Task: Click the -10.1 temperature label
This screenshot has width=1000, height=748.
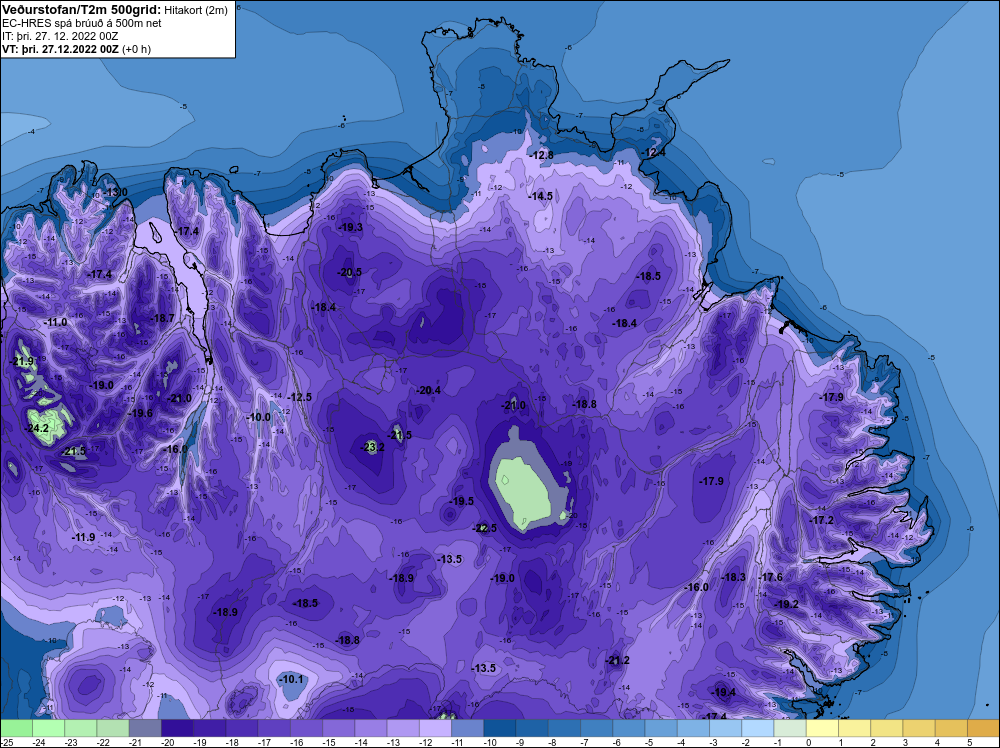Action: [x=291, y=679]
